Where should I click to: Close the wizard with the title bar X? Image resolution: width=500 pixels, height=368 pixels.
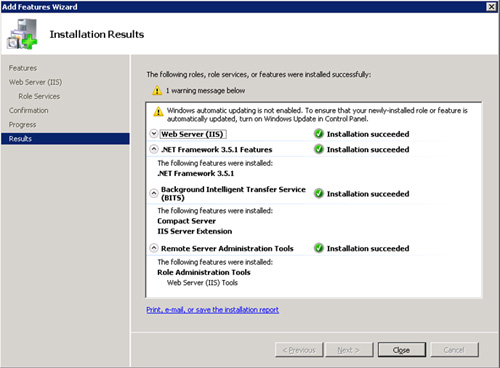point(491,7)
